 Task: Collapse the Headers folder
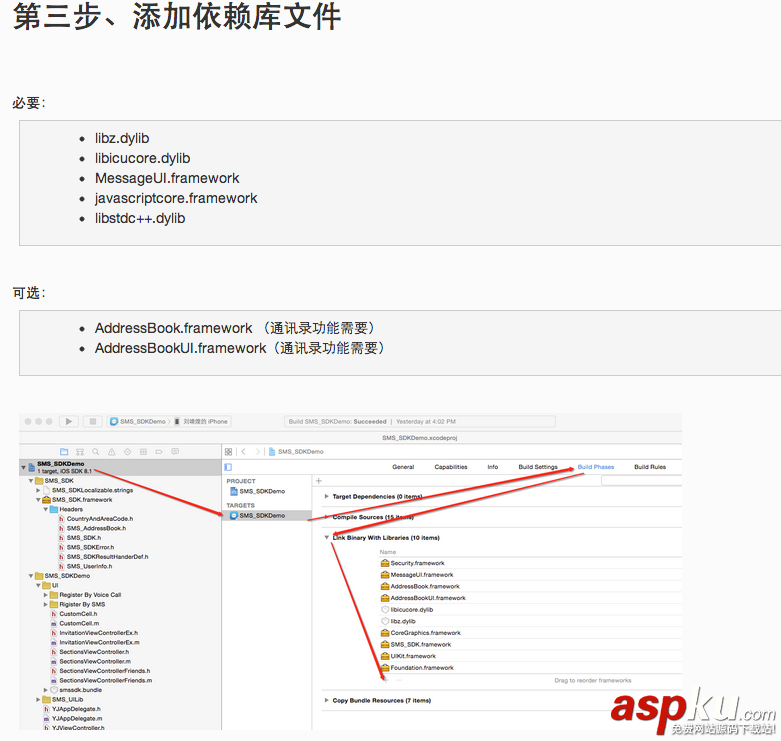45,509
